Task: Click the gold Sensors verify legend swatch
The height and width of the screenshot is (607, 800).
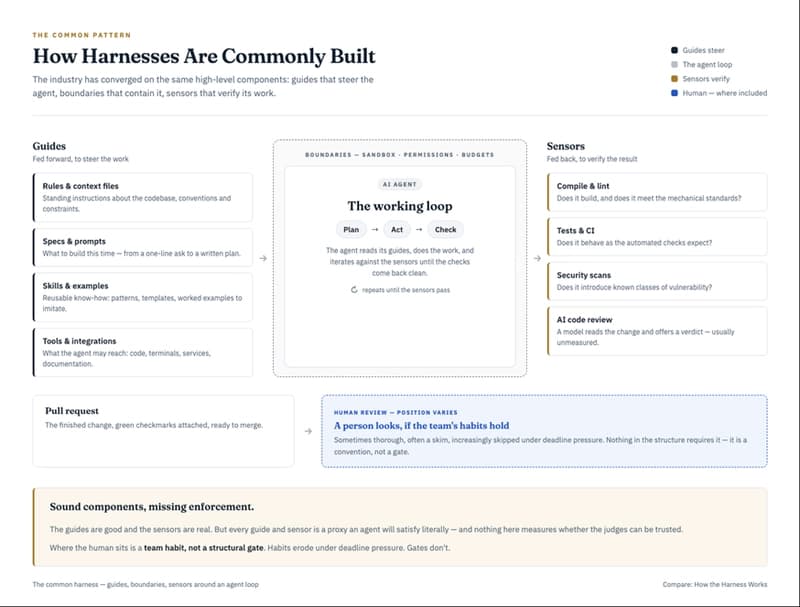Action: [674, 79]
